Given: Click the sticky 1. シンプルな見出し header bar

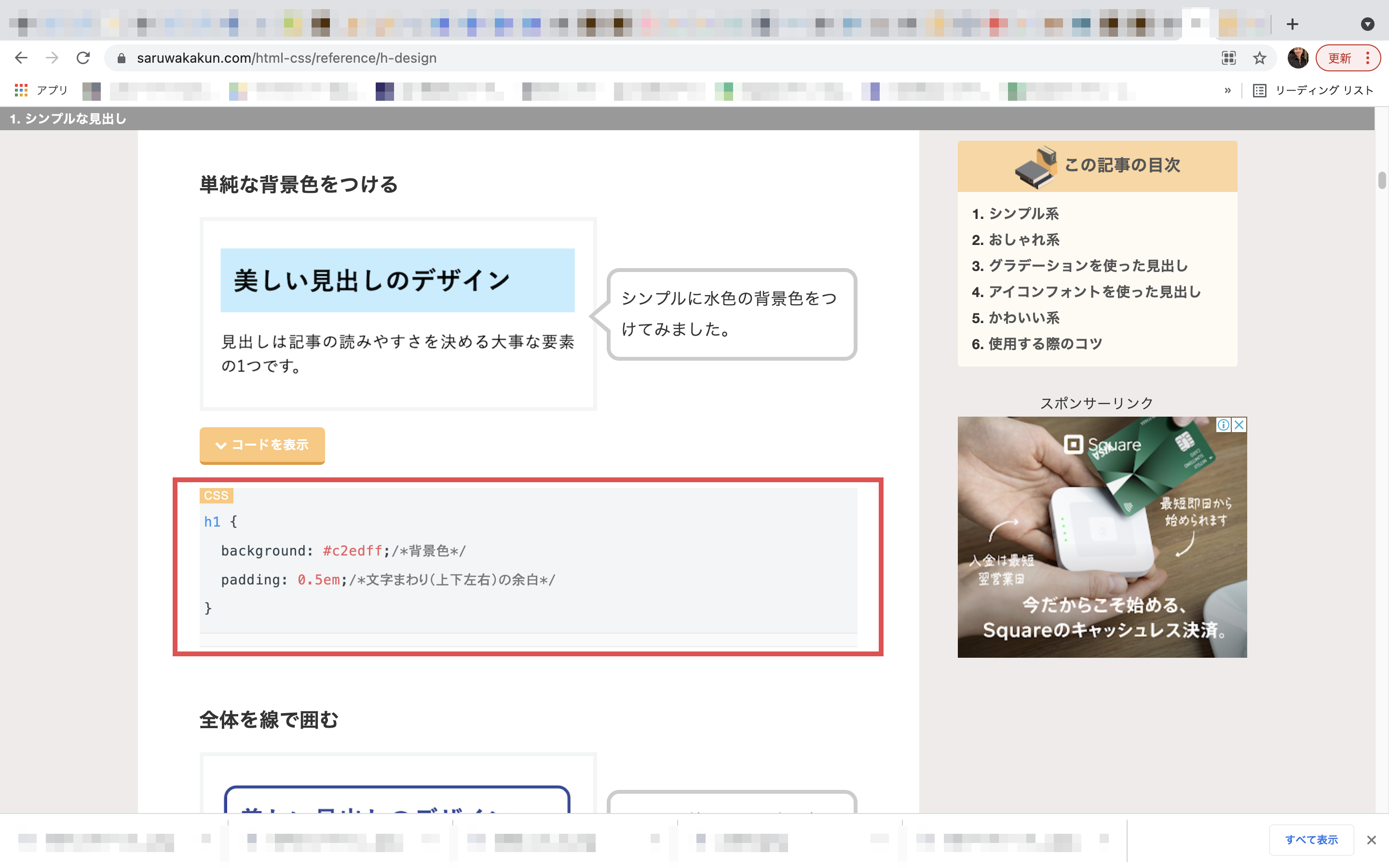Looking at the screenshot, I should [x=687, y=118].
